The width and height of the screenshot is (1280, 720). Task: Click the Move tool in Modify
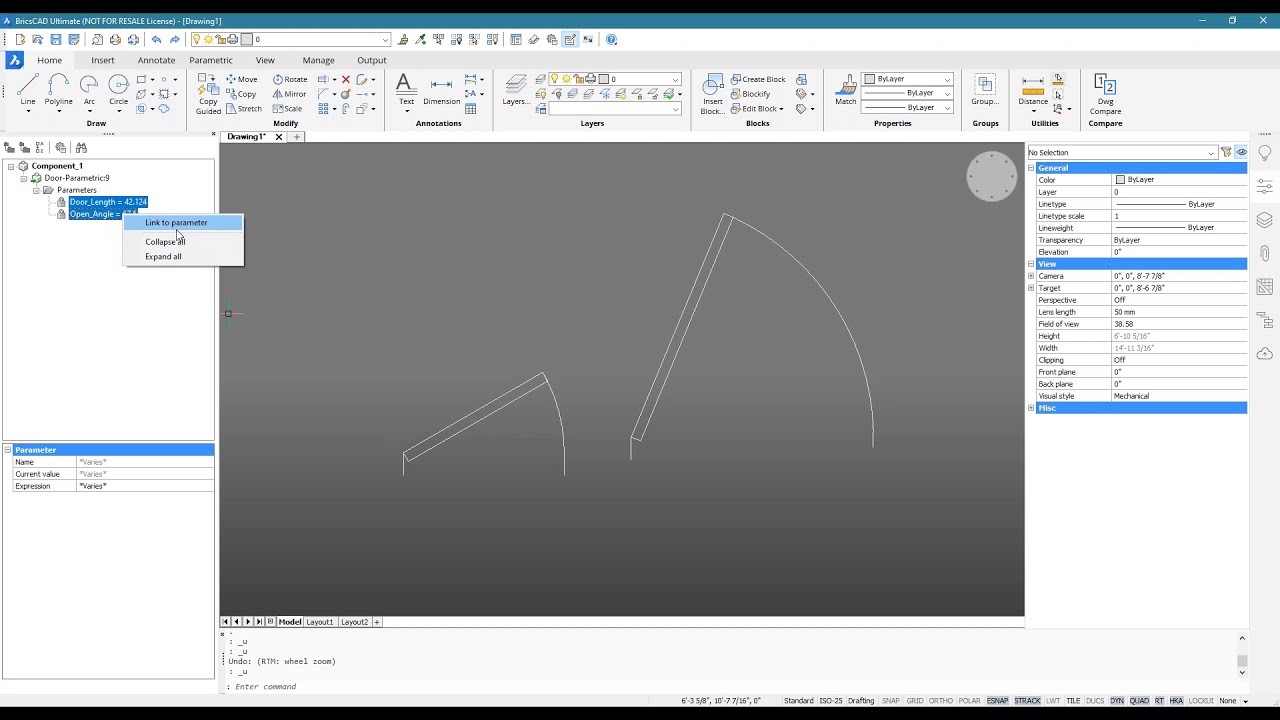(x=241, y=79)
